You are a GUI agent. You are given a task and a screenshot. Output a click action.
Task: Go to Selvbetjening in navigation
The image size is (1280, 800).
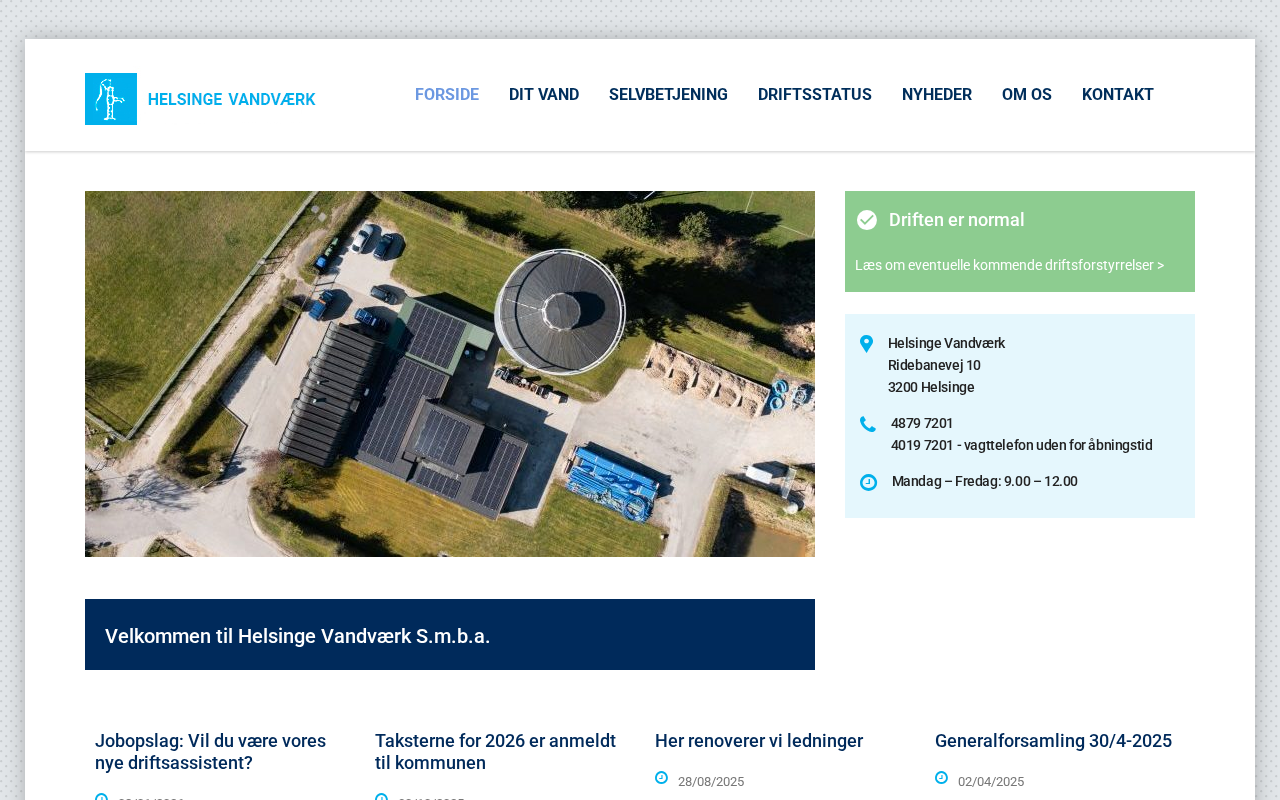(668, 95)
